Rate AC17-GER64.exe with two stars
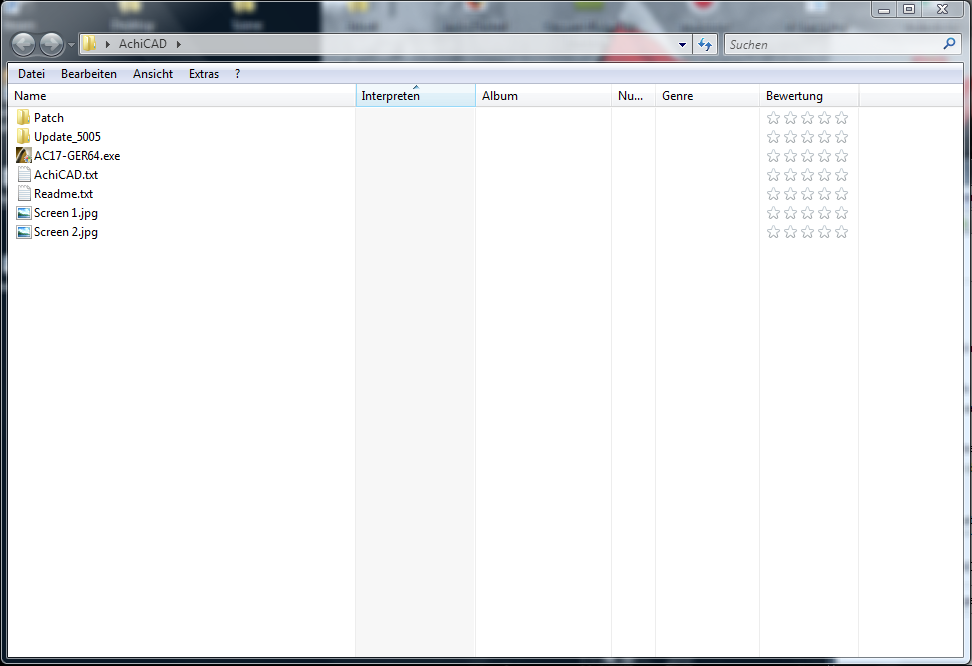972x666 pixels. coord(790,156)
